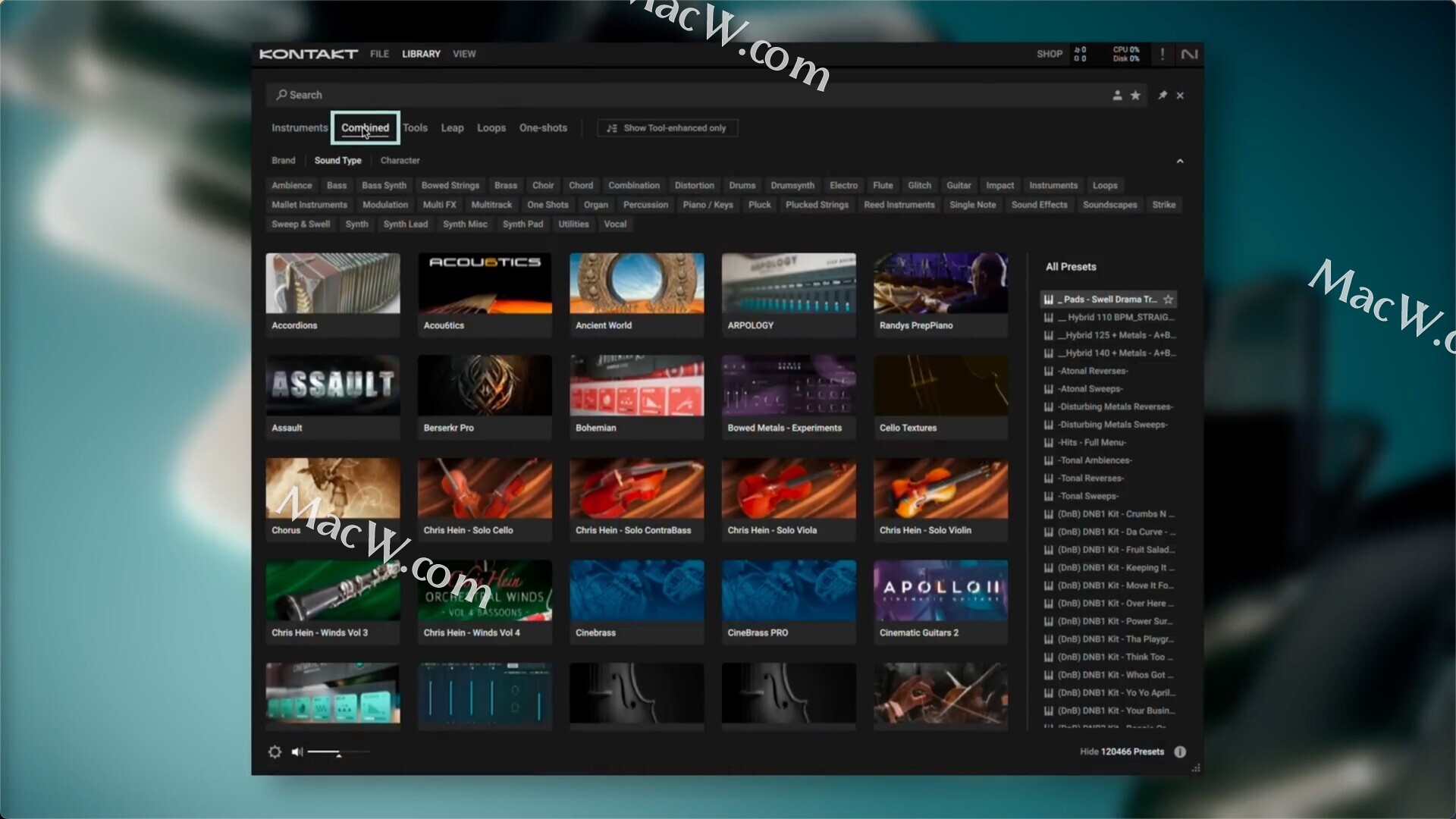The width and height of the screenshot is (1456, 819).
Task: Filter by the Vocal tag
Action: click(615, 224)
